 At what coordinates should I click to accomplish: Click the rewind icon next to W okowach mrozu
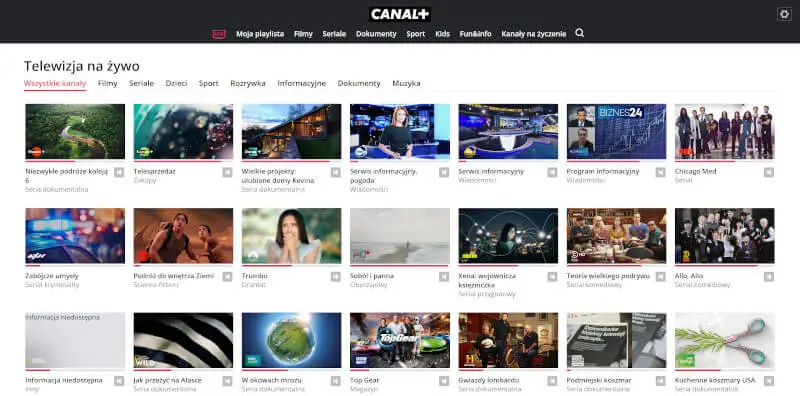(x=336, y=381)
